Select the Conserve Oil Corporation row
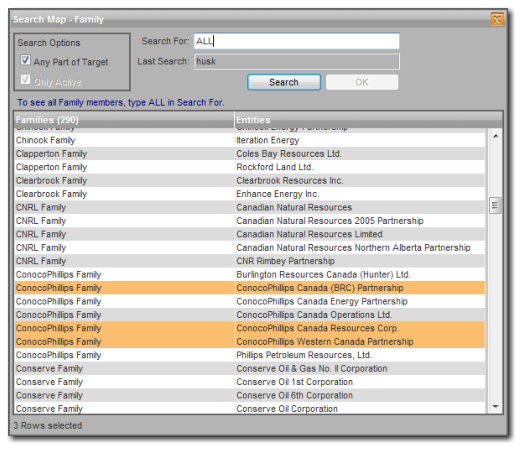This screenshot has height=451, width=523. [x=250, y=408]
